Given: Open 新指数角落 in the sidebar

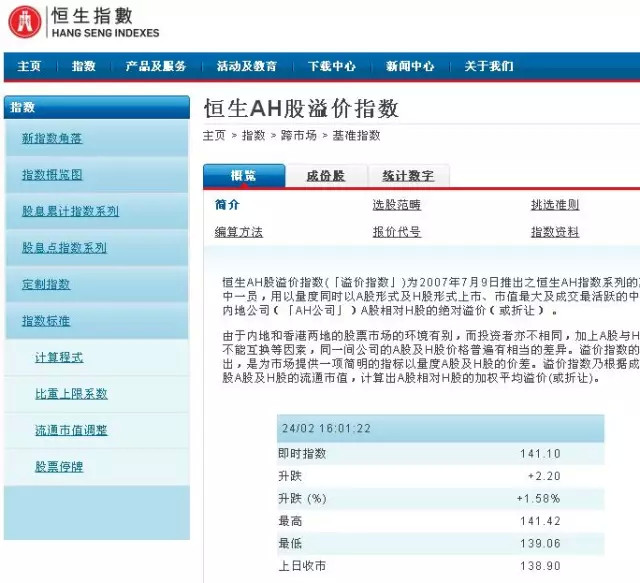Looking at the screenshot, I should point(52,138).
